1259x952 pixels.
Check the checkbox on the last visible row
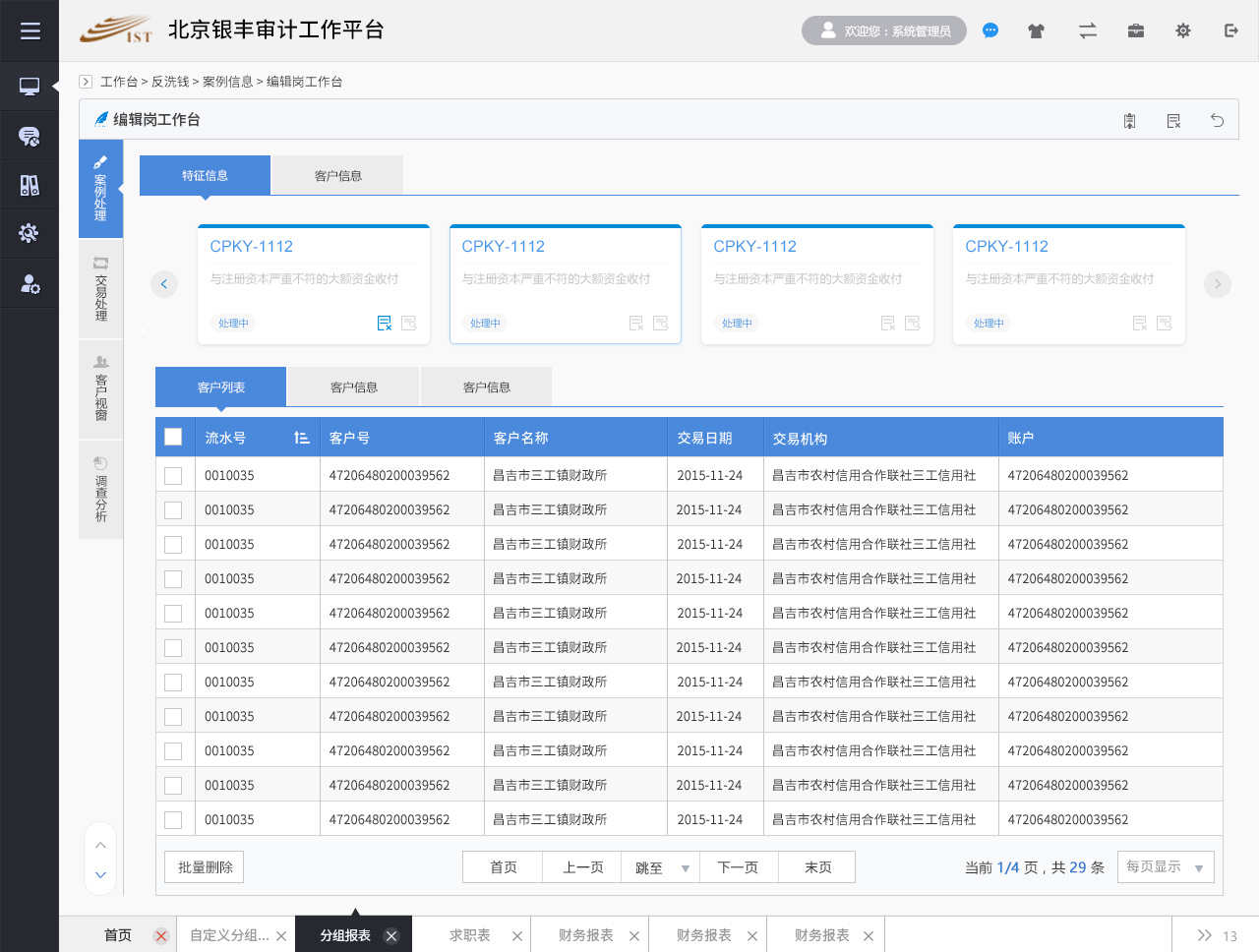coord(173,819)
